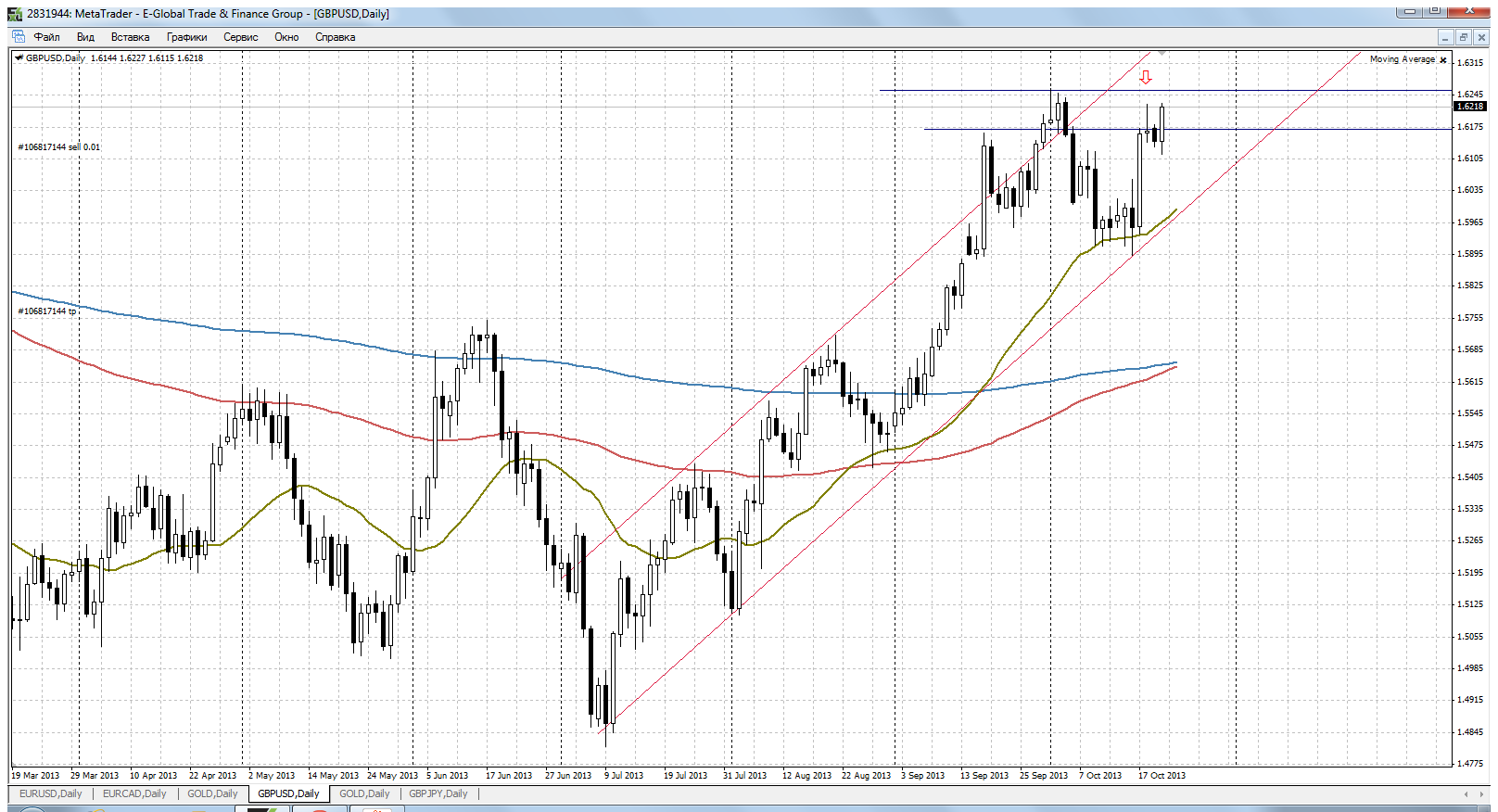1498x812 pixels.
Task: Open the Вид menu
Action: (86, 37)
